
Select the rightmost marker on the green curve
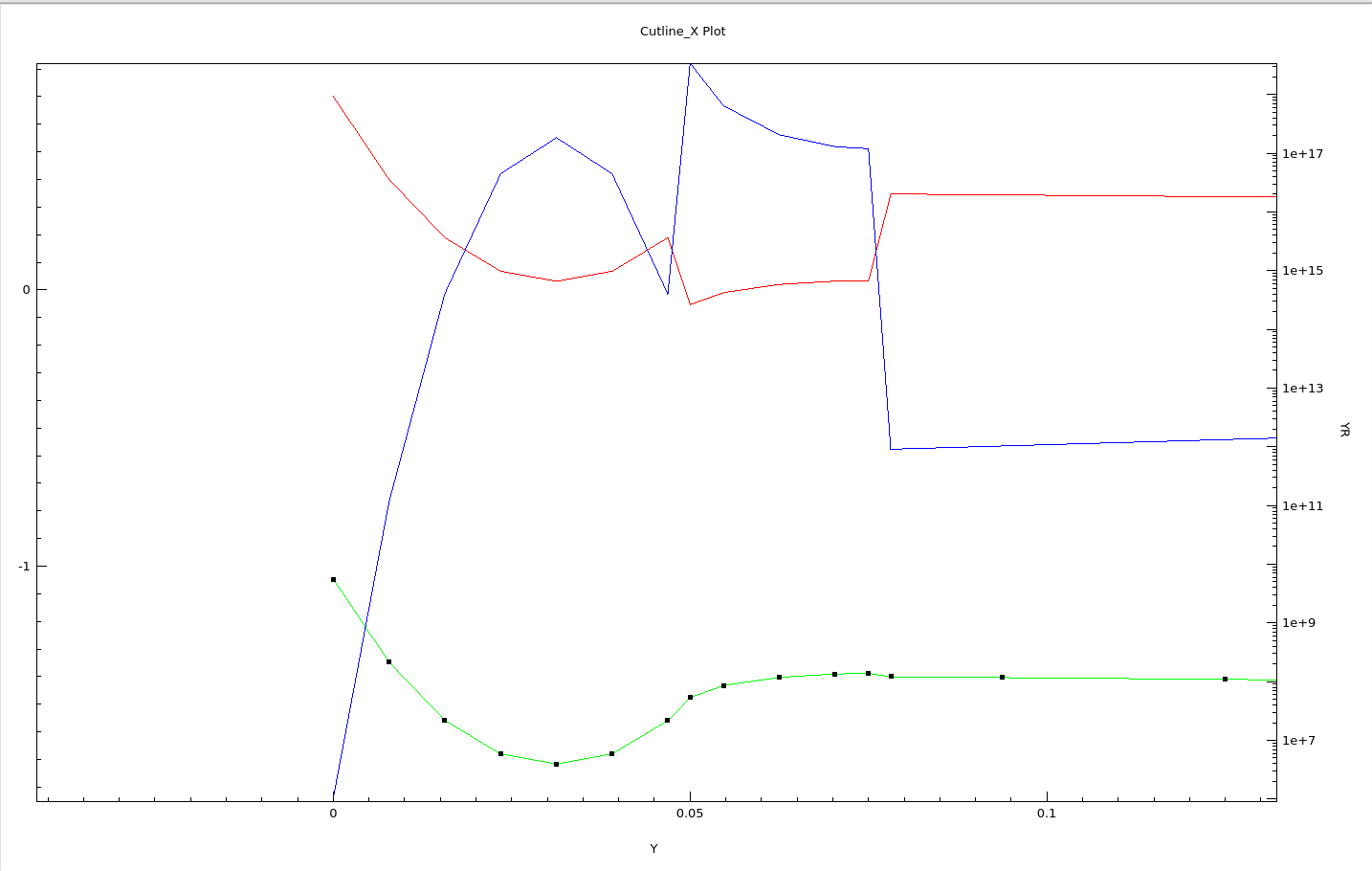(1225, 679)
